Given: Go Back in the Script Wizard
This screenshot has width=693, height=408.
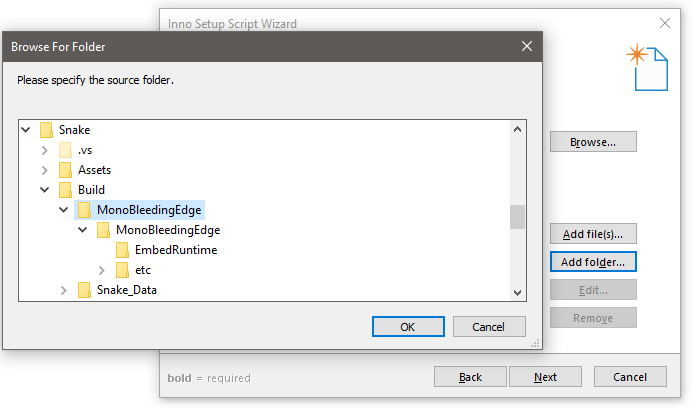Looking at the screenshot, I should 470,377.
